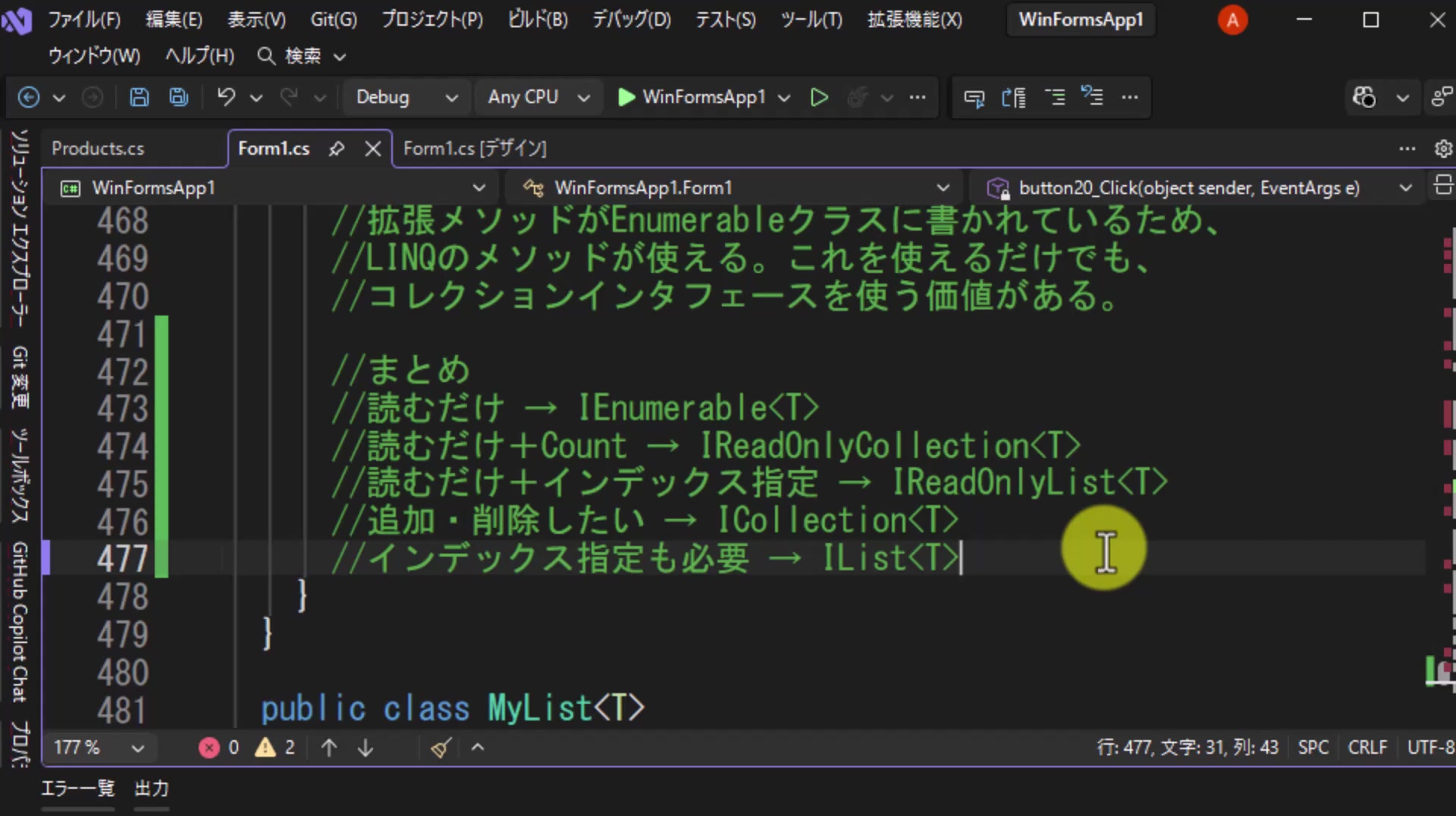Click the Undo arrow icon
The height and width of the screenshot is (816, 1456).
coord(226,97)
